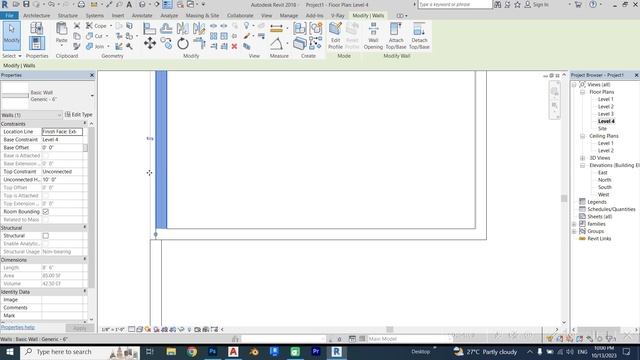Open the Windows Start menu
This screenshot has width=640, height=360.
[10, 352]
